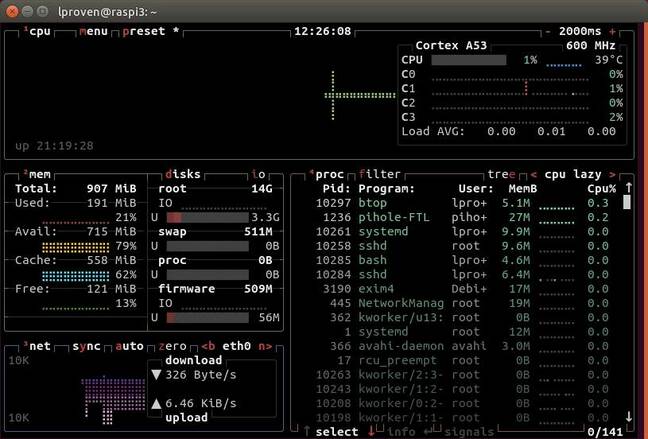648x439 pixels.
Task: Toggle the mem box label
Action: (37, 174)
